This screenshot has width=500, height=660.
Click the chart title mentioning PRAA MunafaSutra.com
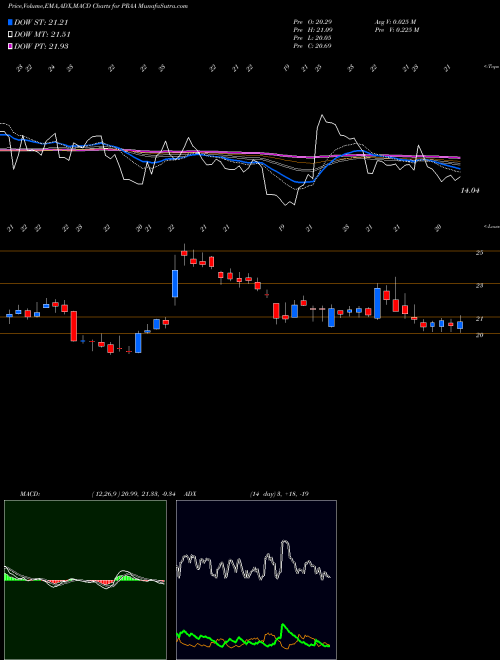[98, 6]
